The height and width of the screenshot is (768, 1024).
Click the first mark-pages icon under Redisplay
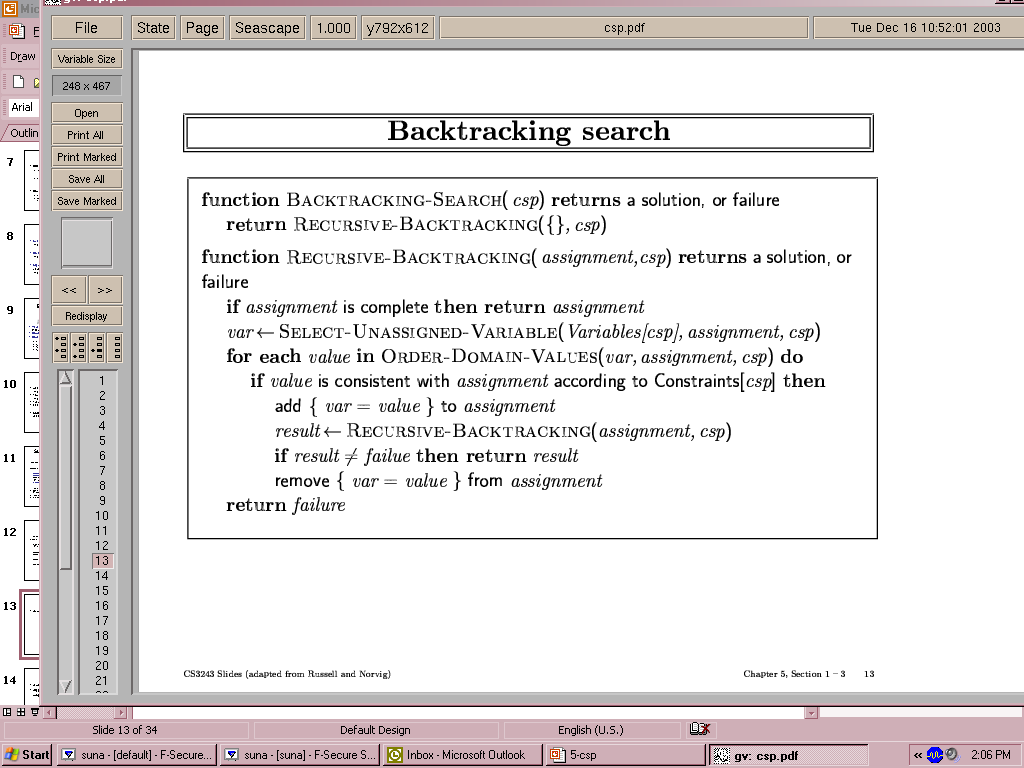[x=60, y=347]
